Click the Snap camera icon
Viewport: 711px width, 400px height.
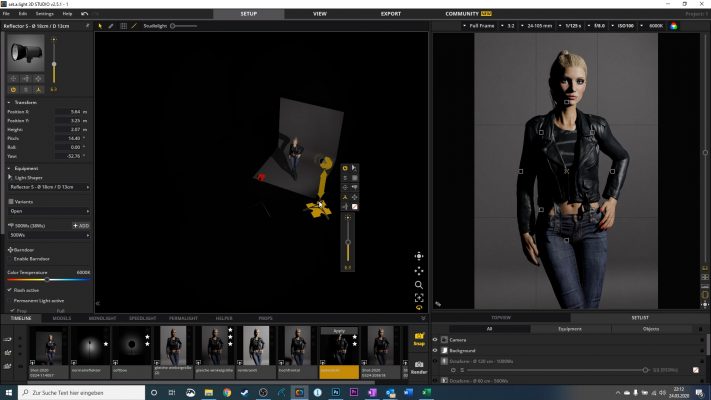[419, 339]
